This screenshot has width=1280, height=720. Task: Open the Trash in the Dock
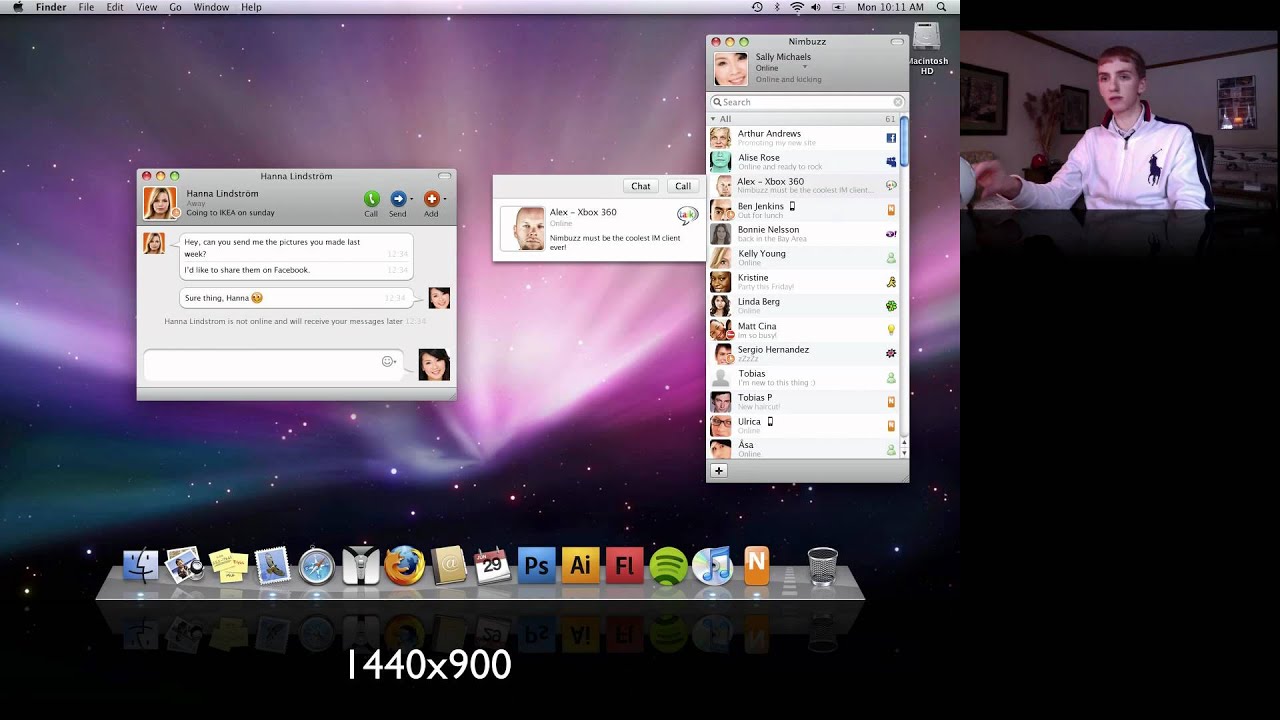(x=822, y=565)
